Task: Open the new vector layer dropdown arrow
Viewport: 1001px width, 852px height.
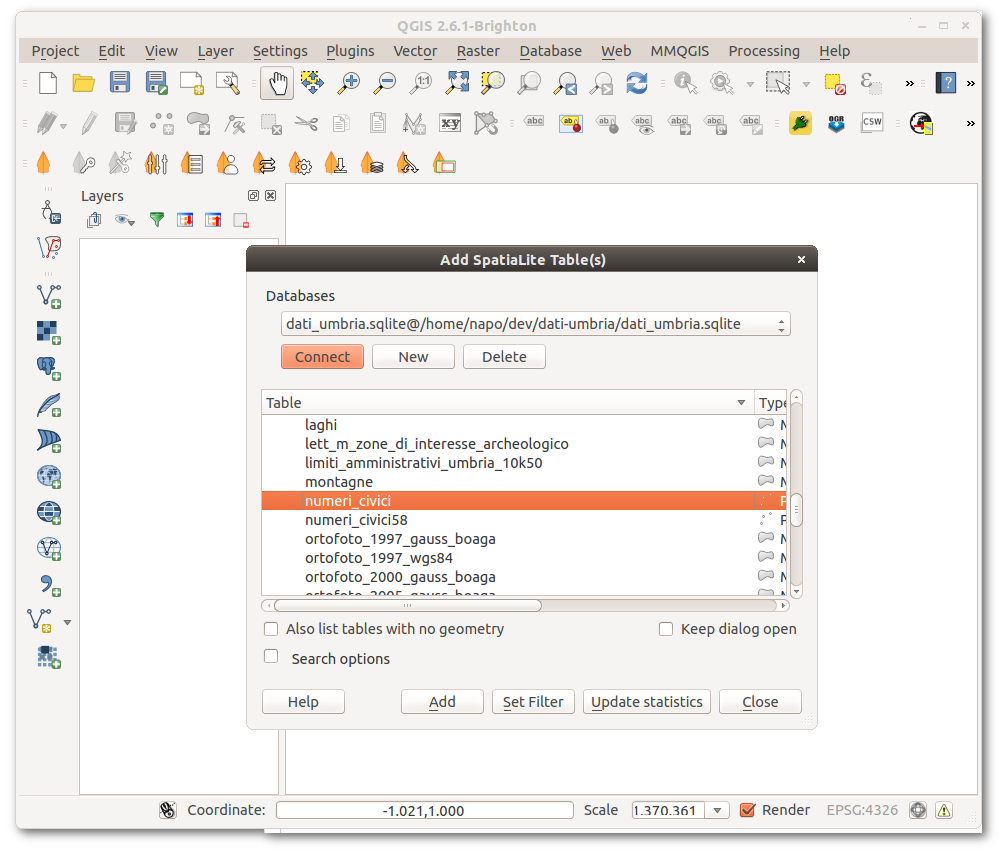Action: click(x=68, y=622)
